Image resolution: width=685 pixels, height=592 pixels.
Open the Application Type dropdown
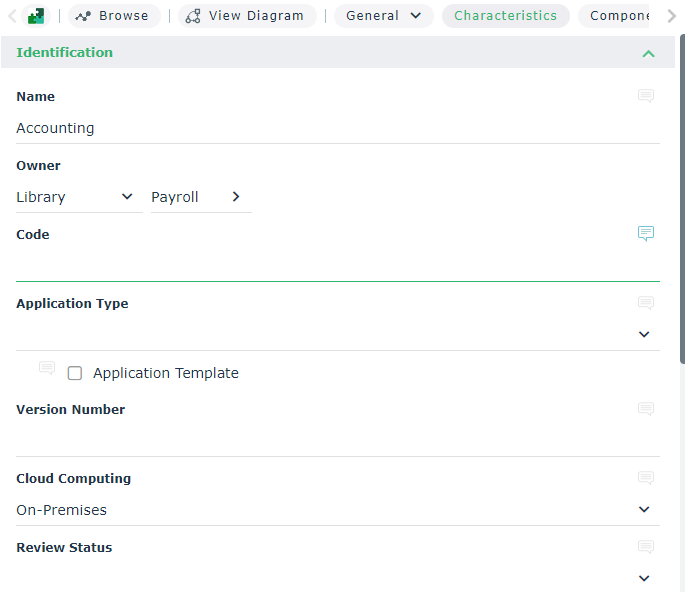(644, 334)
